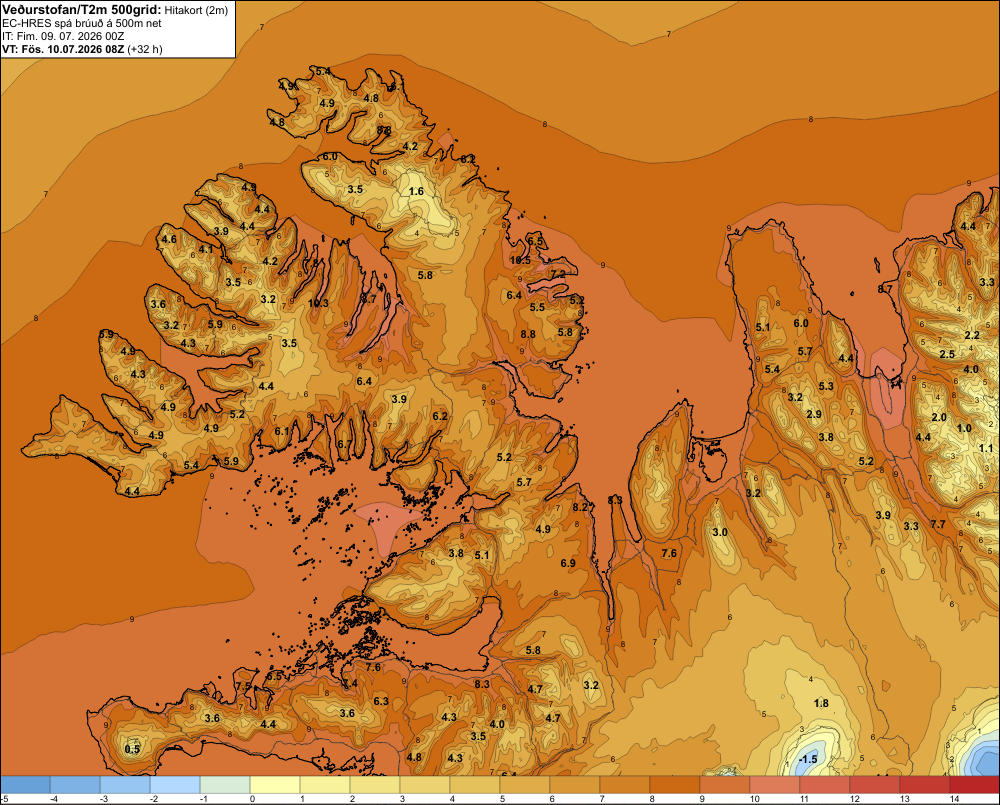The image size is (1000, 805).
Task: Pick the legend swatch between 0 and 1
Action: [x=275, y=785]
